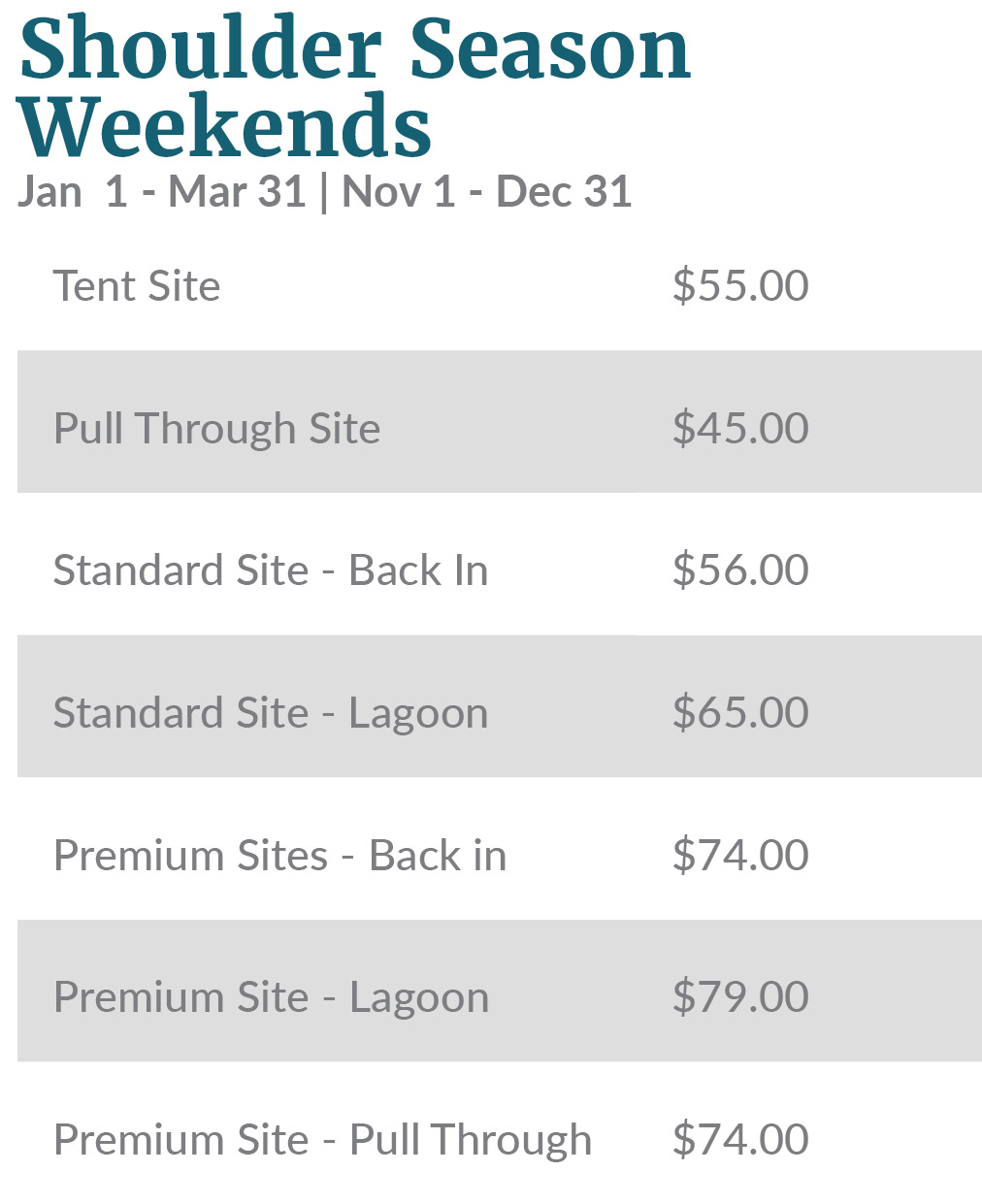Click the word Weekends in the heading
Screen dimensions: 982x1204
[225, 126]
